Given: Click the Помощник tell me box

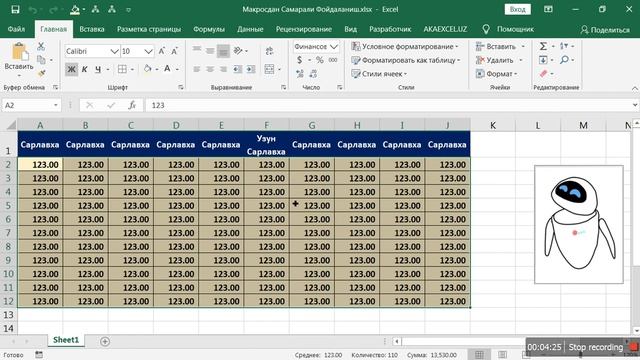Looking at the screenshot, I should tap(508, 29).
